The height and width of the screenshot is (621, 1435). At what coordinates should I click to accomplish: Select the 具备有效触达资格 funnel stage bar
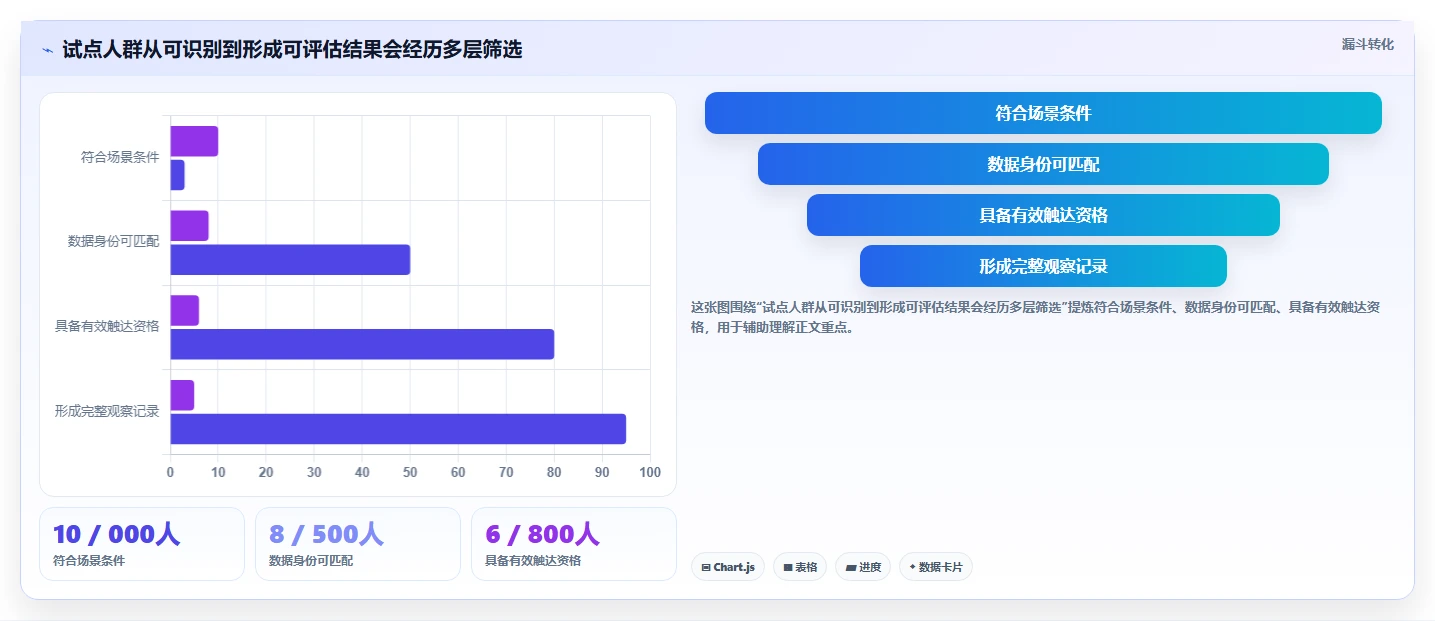point(1043,215)
